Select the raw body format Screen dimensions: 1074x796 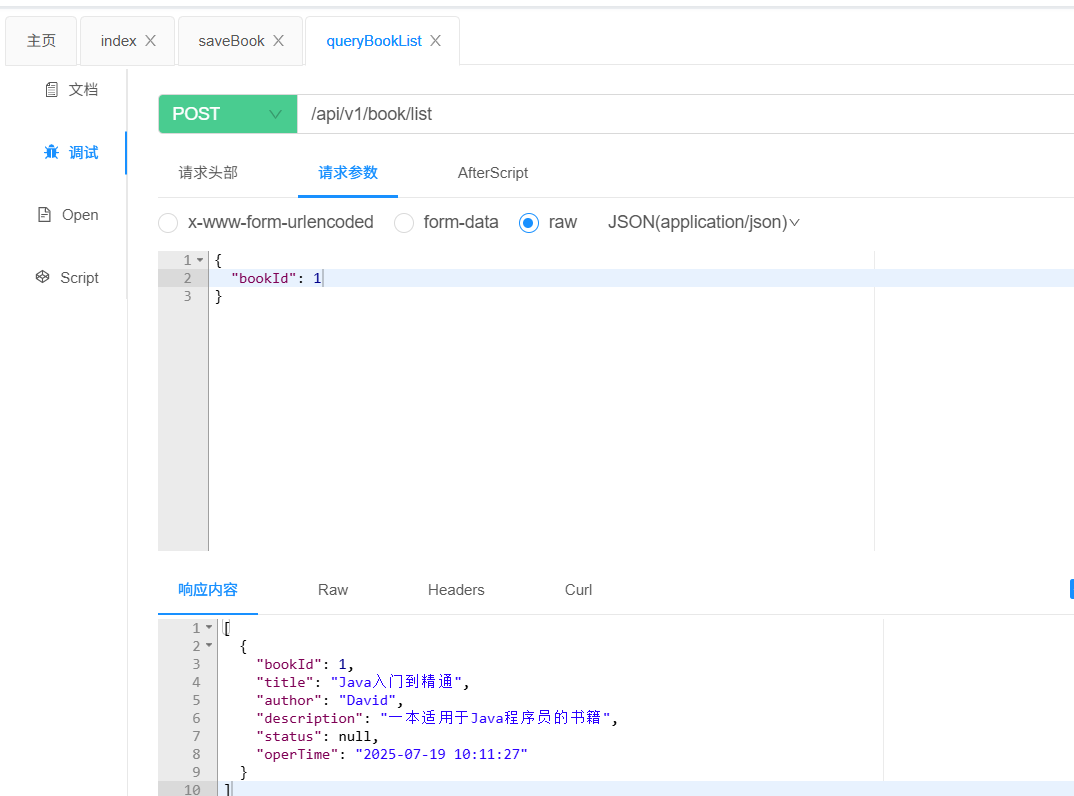pyautogui.click(x=528, y=222)
